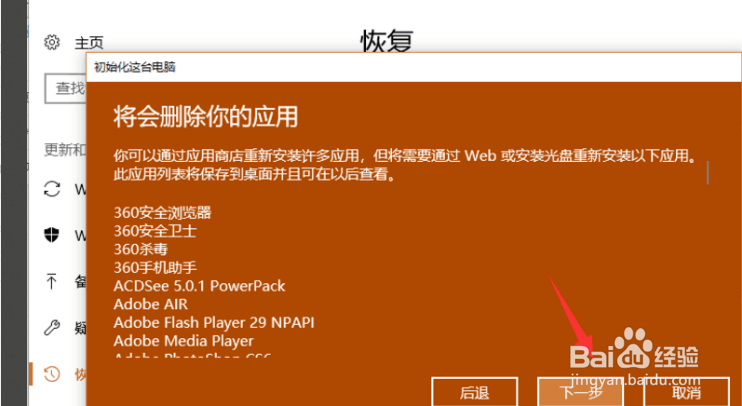
Task: Click the troubleshoot wrench icon in sidebar
Action: pos(52,327)
